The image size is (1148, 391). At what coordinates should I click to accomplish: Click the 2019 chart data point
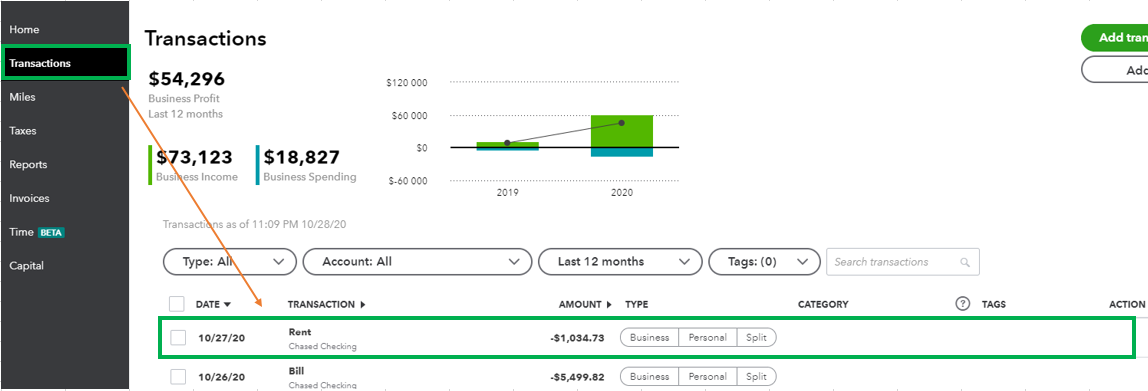coord(507,143)
